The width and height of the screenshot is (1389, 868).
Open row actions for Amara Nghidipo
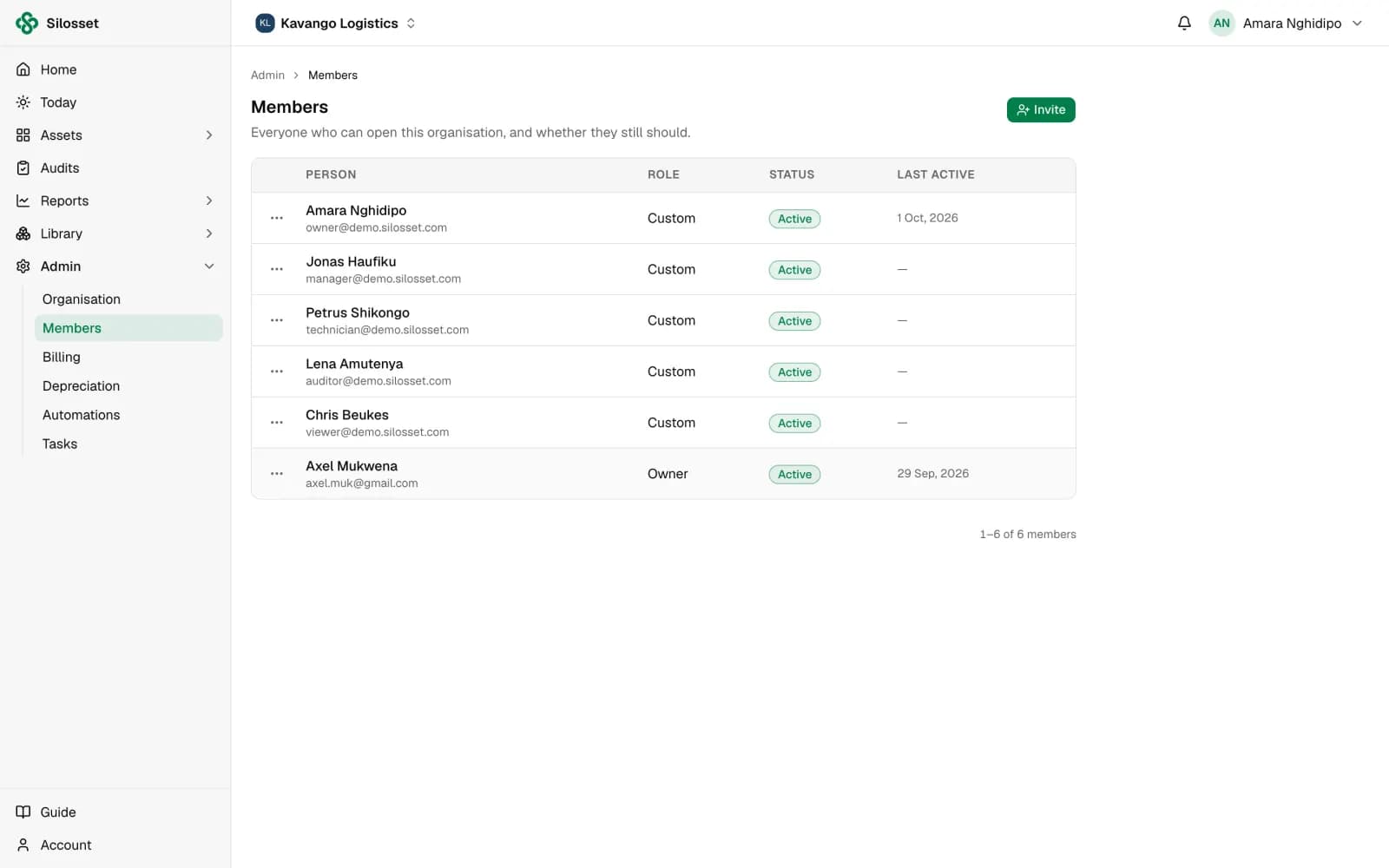(x=277, y=218)
